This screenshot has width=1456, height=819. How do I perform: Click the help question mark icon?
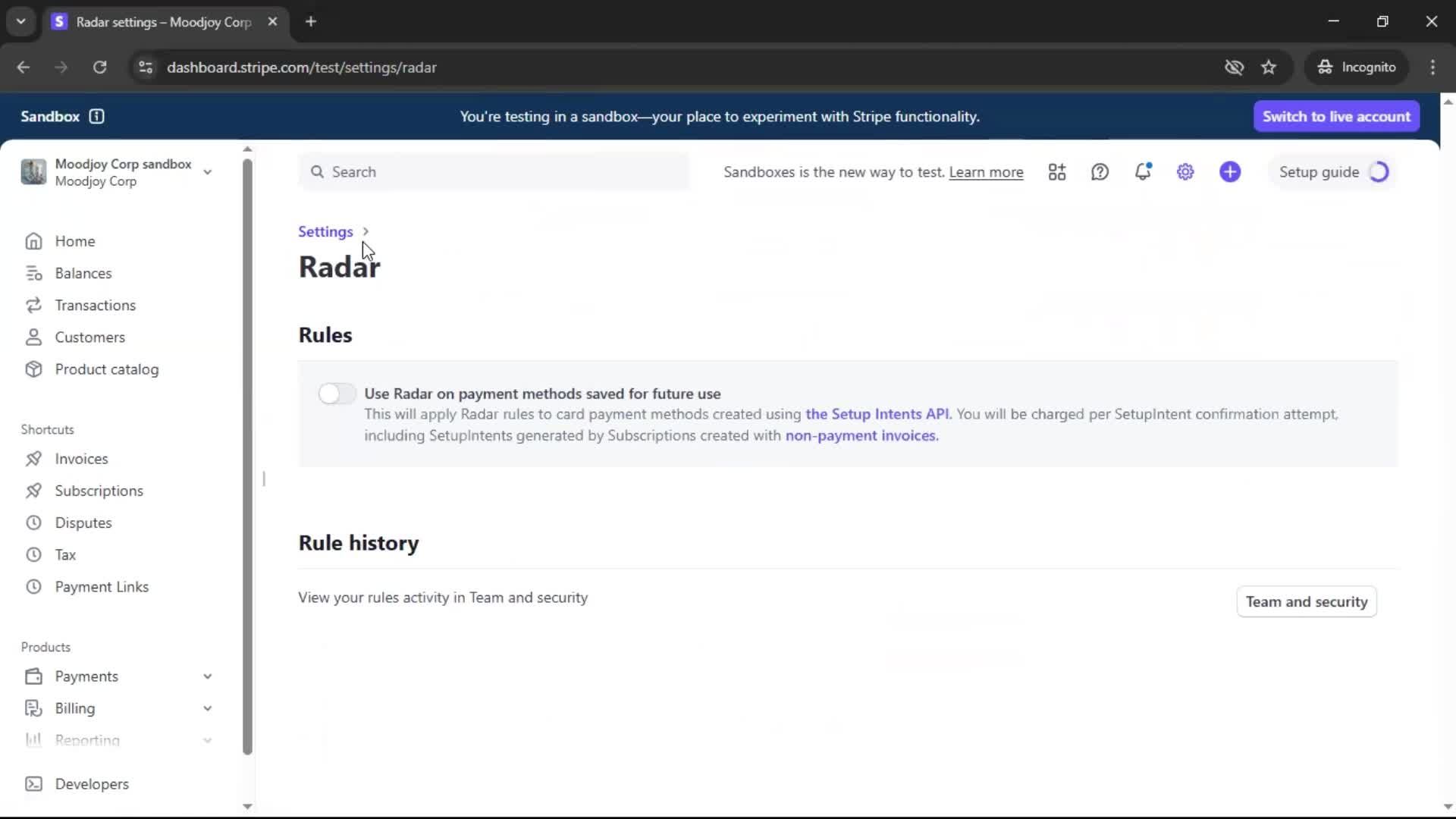point(1100,172)
